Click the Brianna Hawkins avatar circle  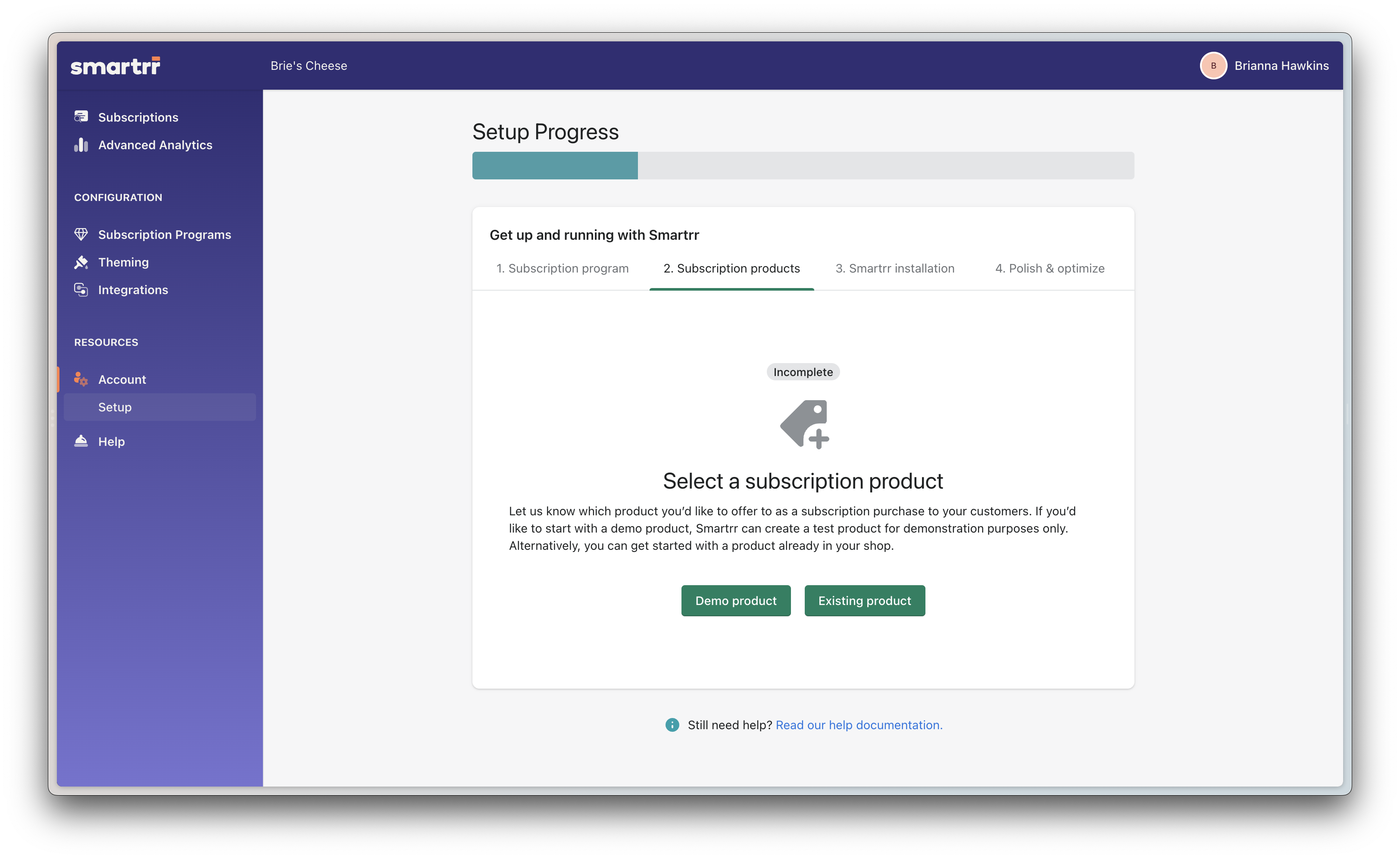pyautogui.click(x=1213, y=66)
